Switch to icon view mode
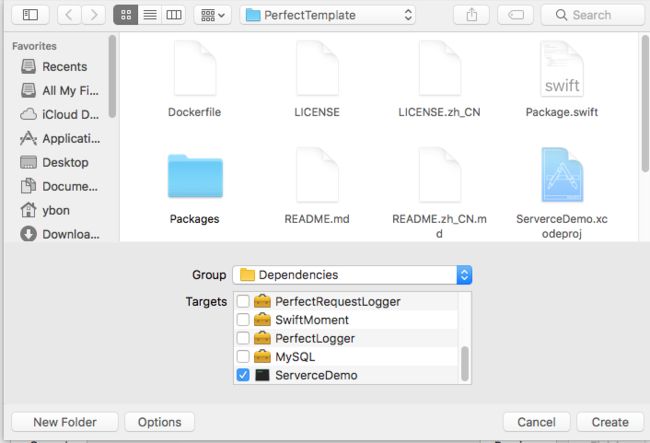Screen dimensions: 650x443 click(x=126, y=15)
